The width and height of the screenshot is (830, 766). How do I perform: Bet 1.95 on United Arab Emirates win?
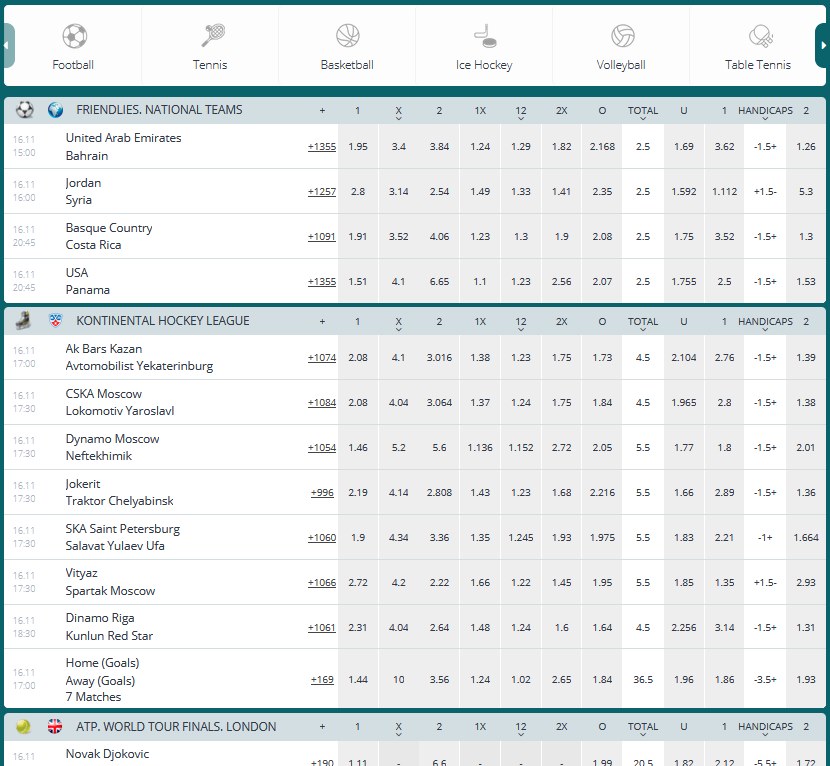358,147
